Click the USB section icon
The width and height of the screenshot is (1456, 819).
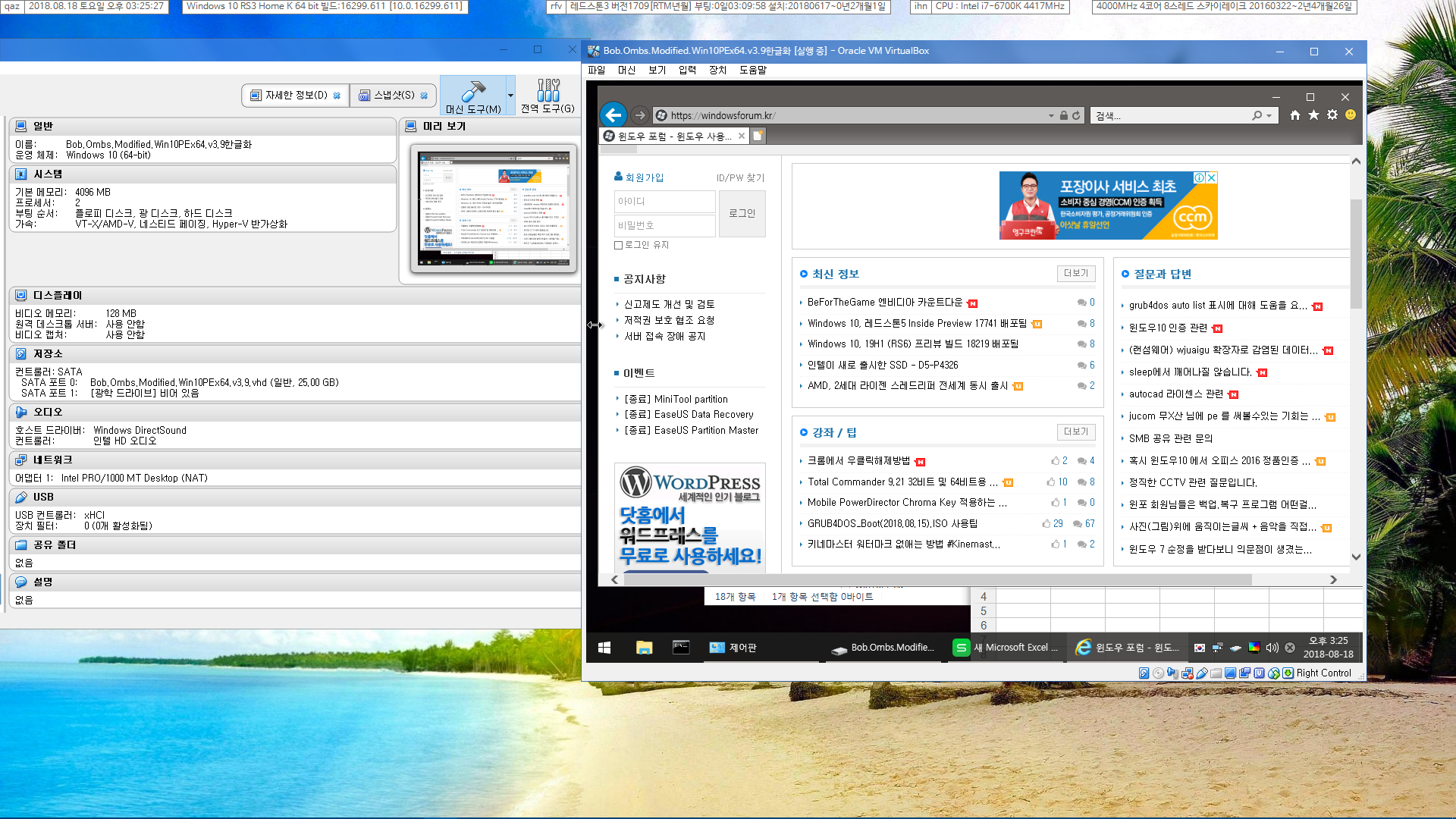click(21, 497)
